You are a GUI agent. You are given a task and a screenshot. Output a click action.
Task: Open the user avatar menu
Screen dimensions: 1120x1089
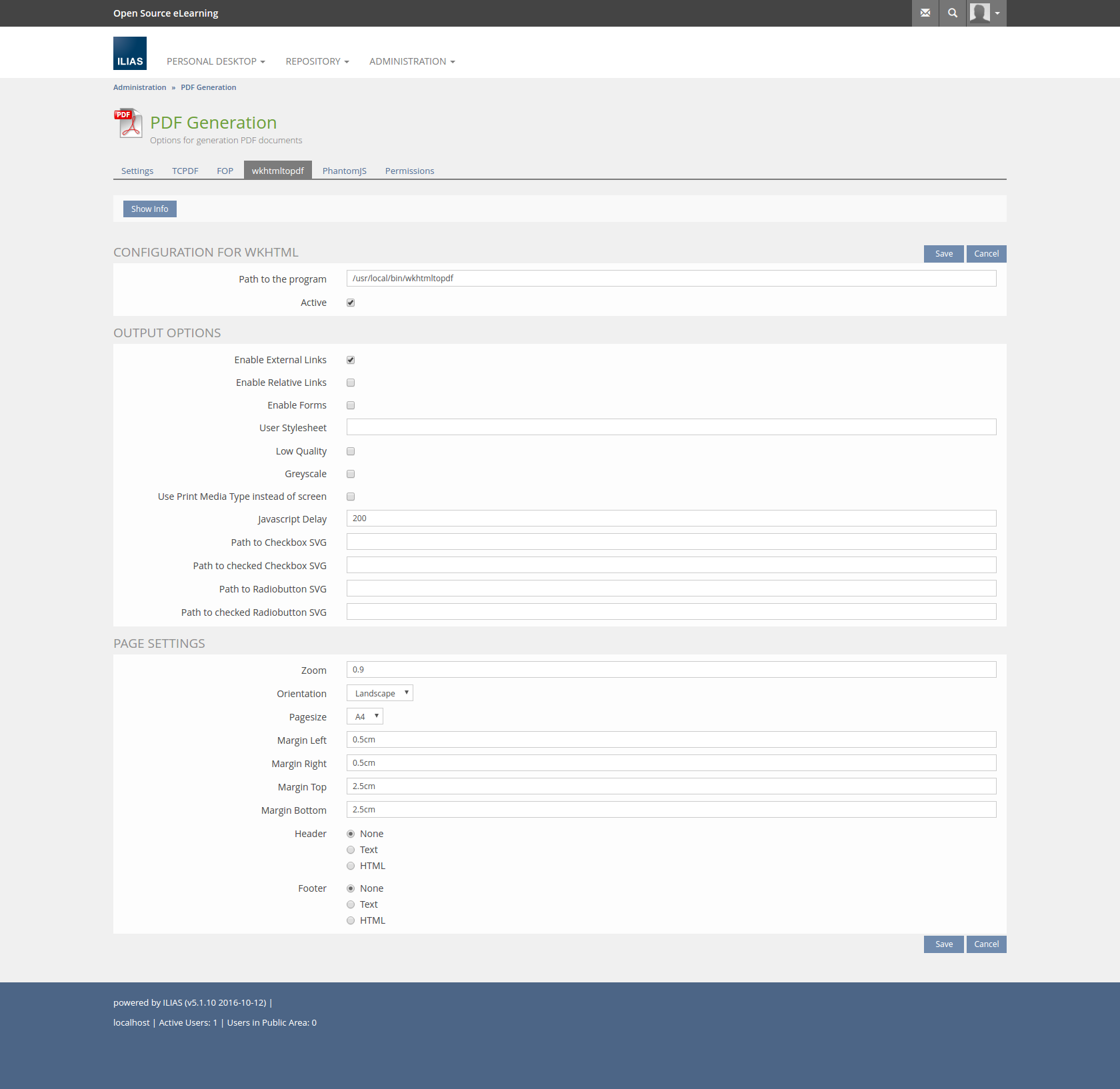tap(986, 13)
